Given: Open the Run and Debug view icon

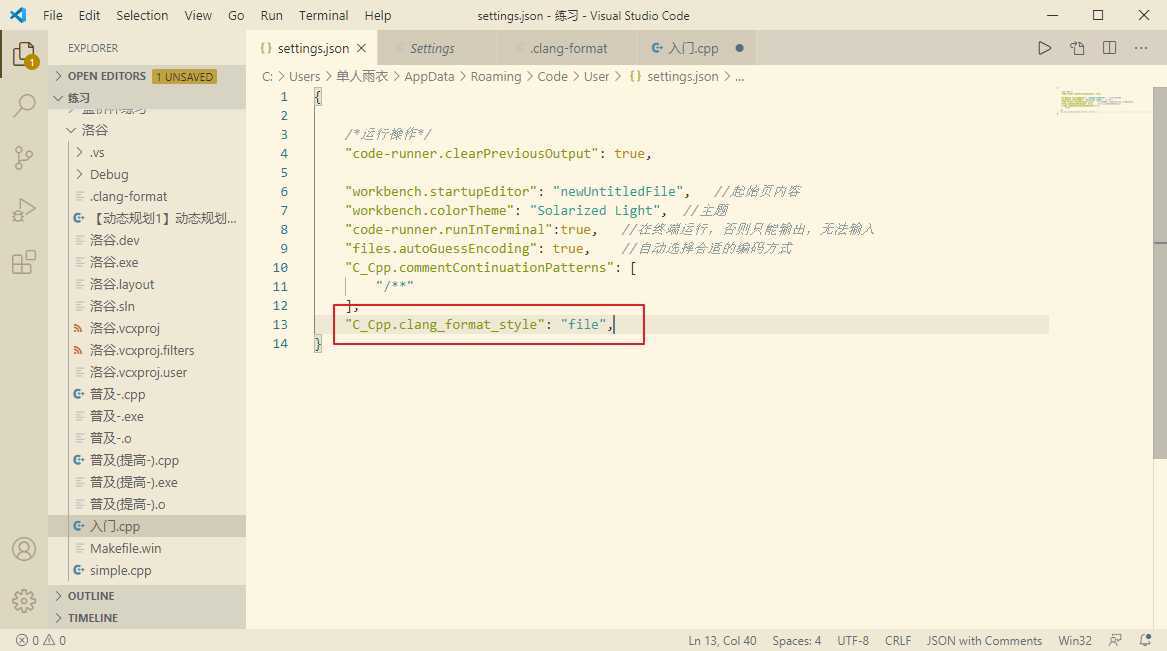Looking at the screenshot, I should (24, 210).
